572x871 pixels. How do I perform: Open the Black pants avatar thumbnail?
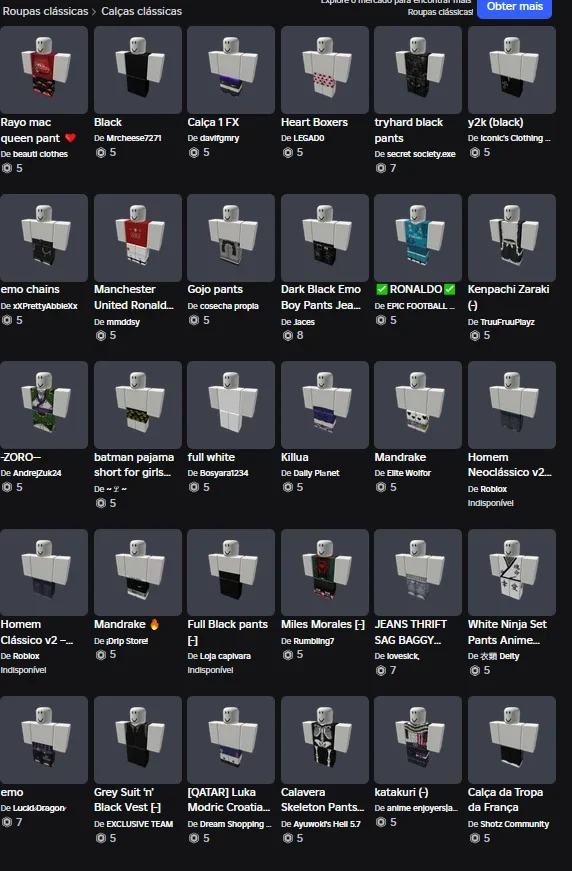(x=138, y=70)
